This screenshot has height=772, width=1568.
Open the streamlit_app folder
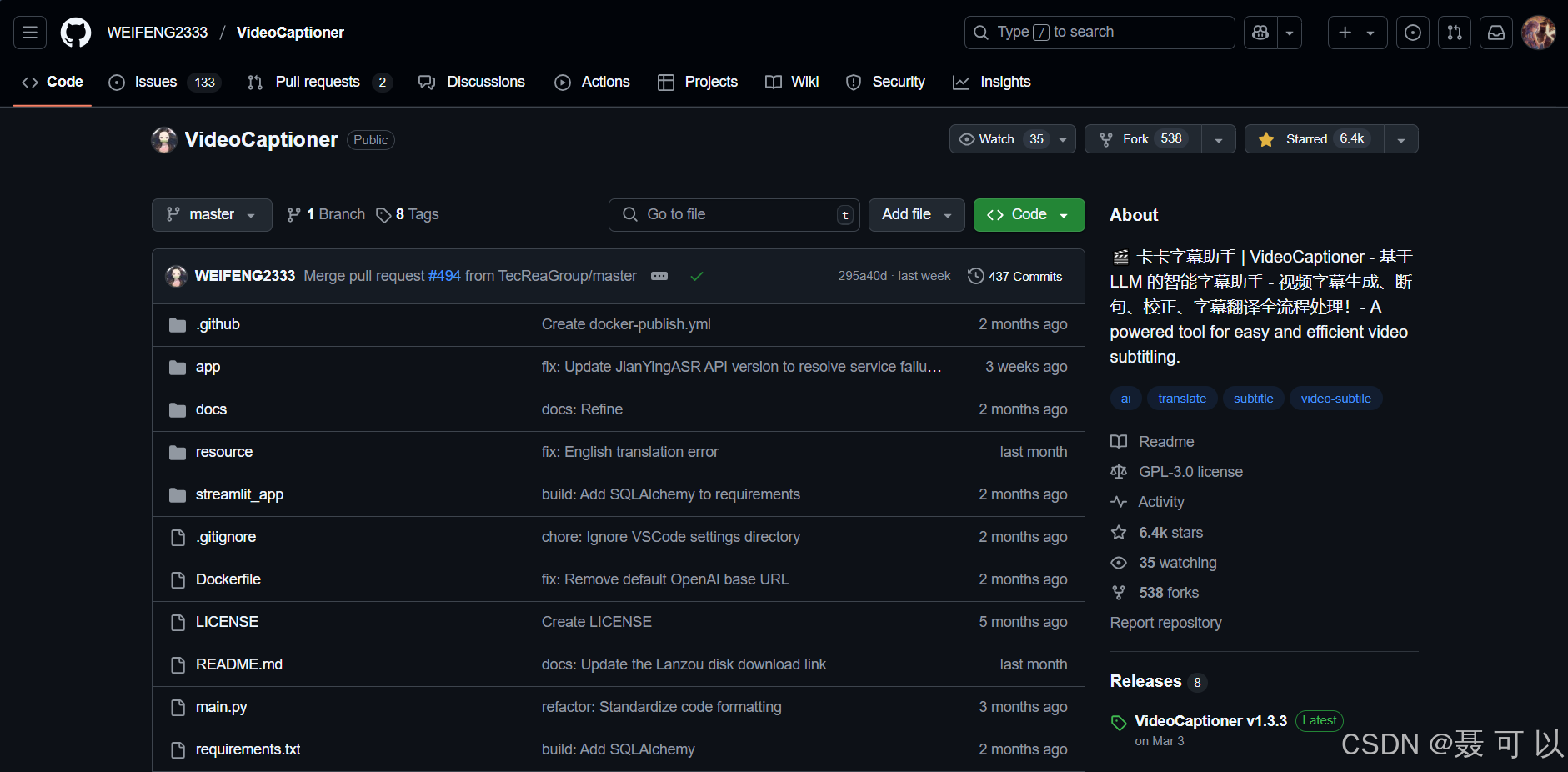point(240,494)
